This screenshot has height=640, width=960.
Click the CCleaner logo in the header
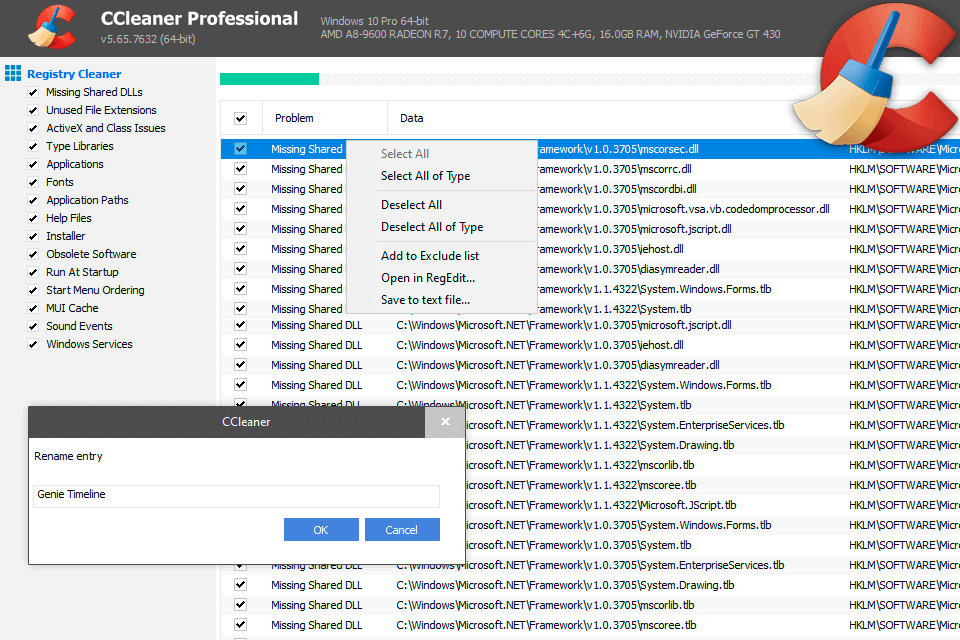coord(53,27)
